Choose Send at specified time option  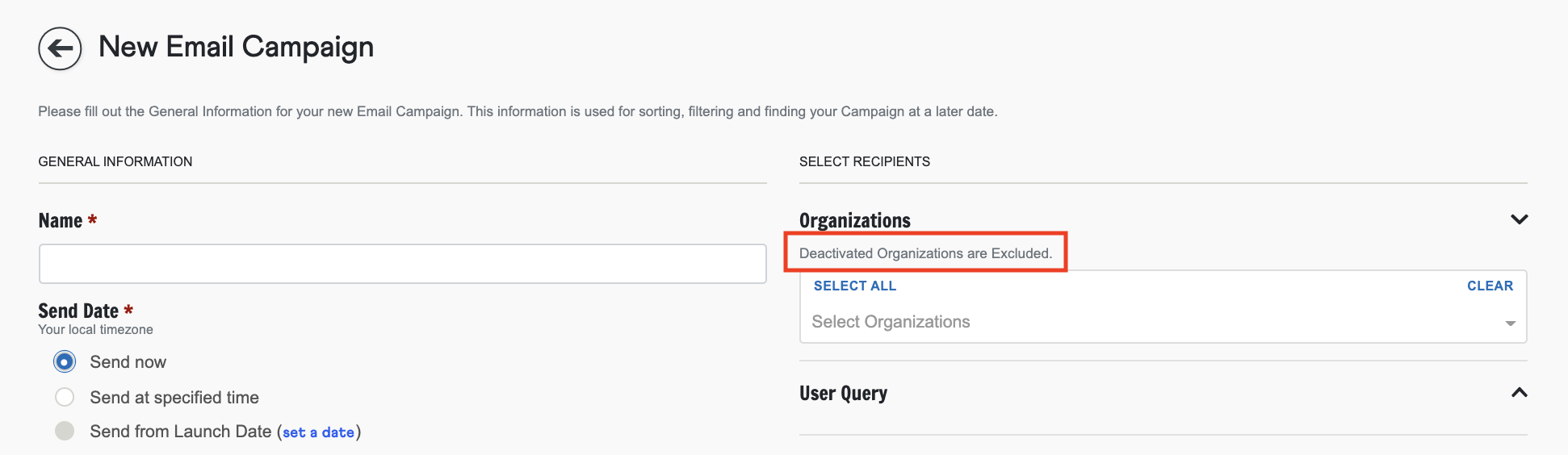[x=65, y=397]
